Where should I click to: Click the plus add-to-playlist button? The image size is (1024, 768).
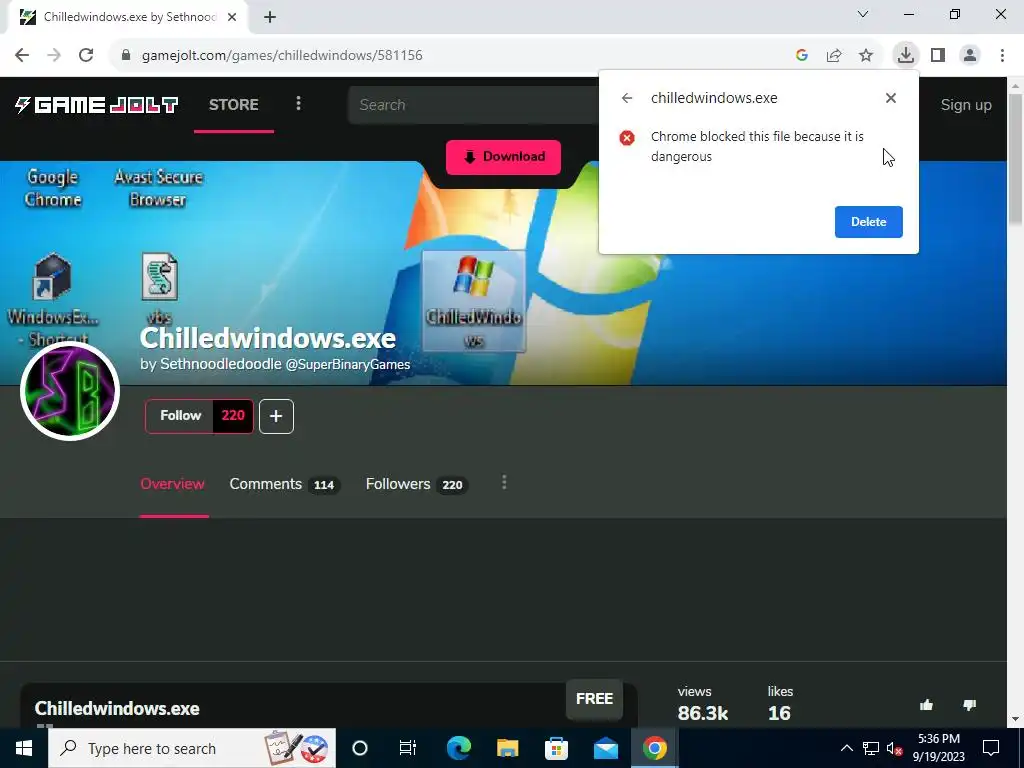coord(276,416)
